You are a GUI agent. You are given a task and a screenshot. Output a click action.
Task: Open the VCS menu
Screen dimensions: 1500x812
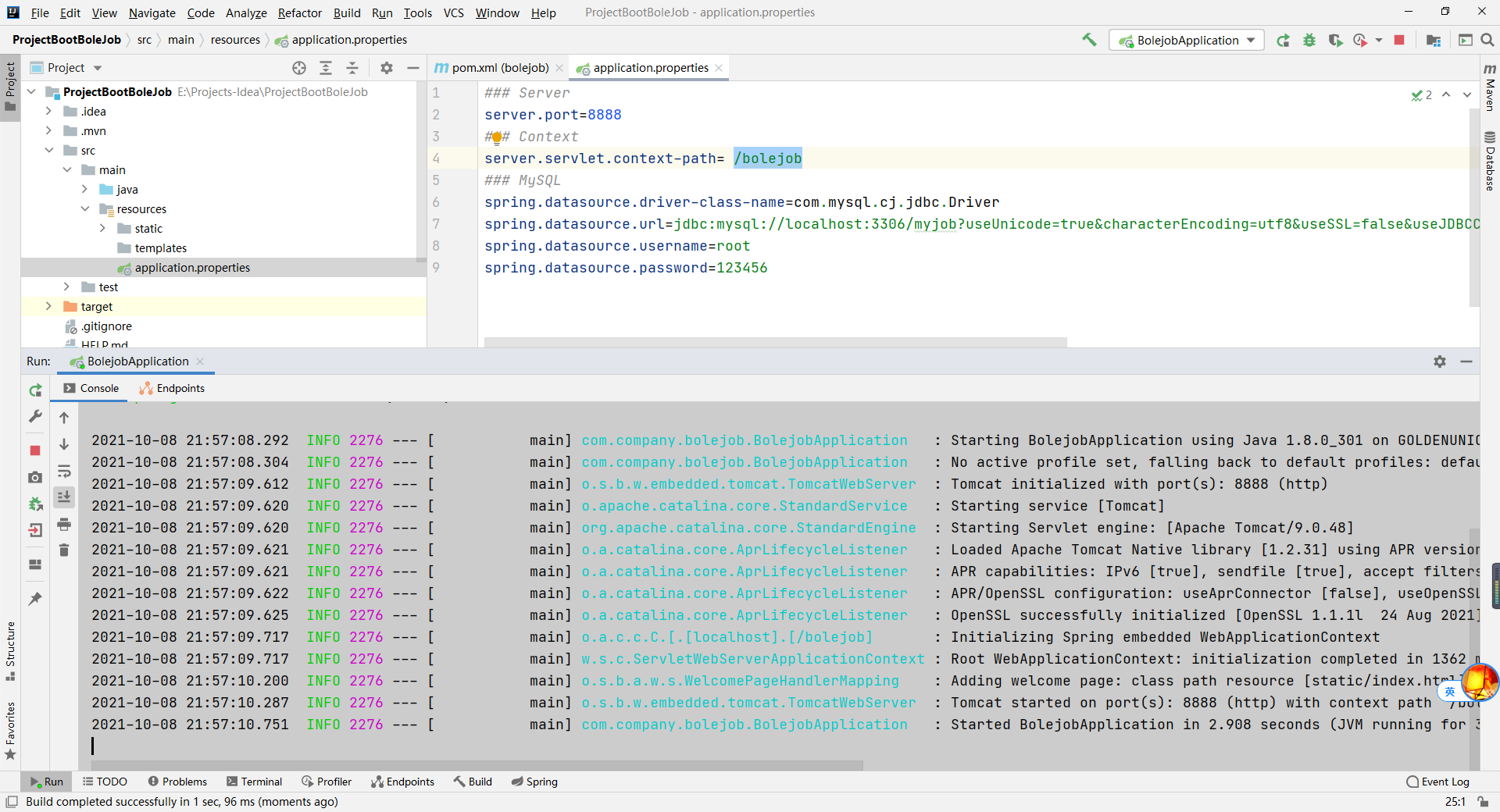[454, 12]
